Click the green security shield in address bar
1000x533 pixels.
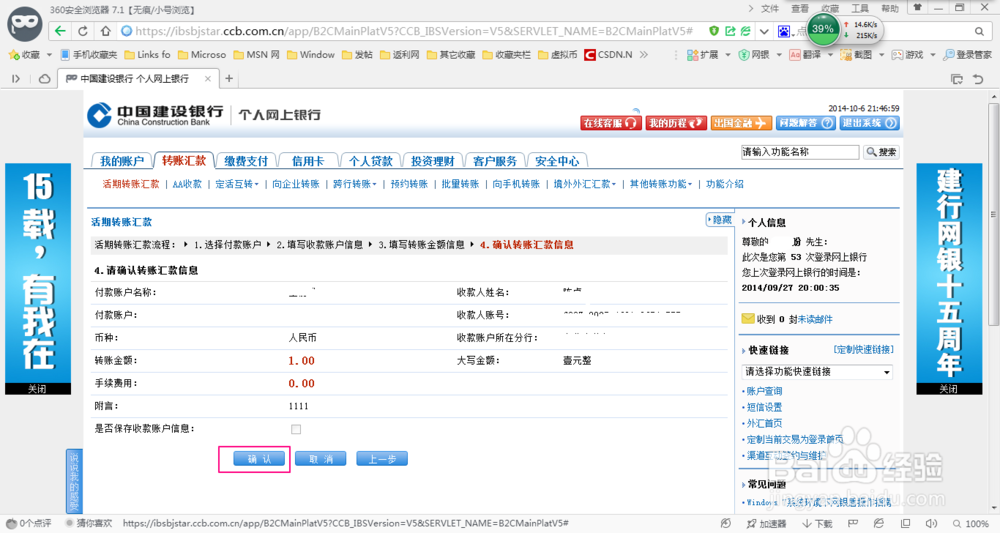[x=714, y=31]
